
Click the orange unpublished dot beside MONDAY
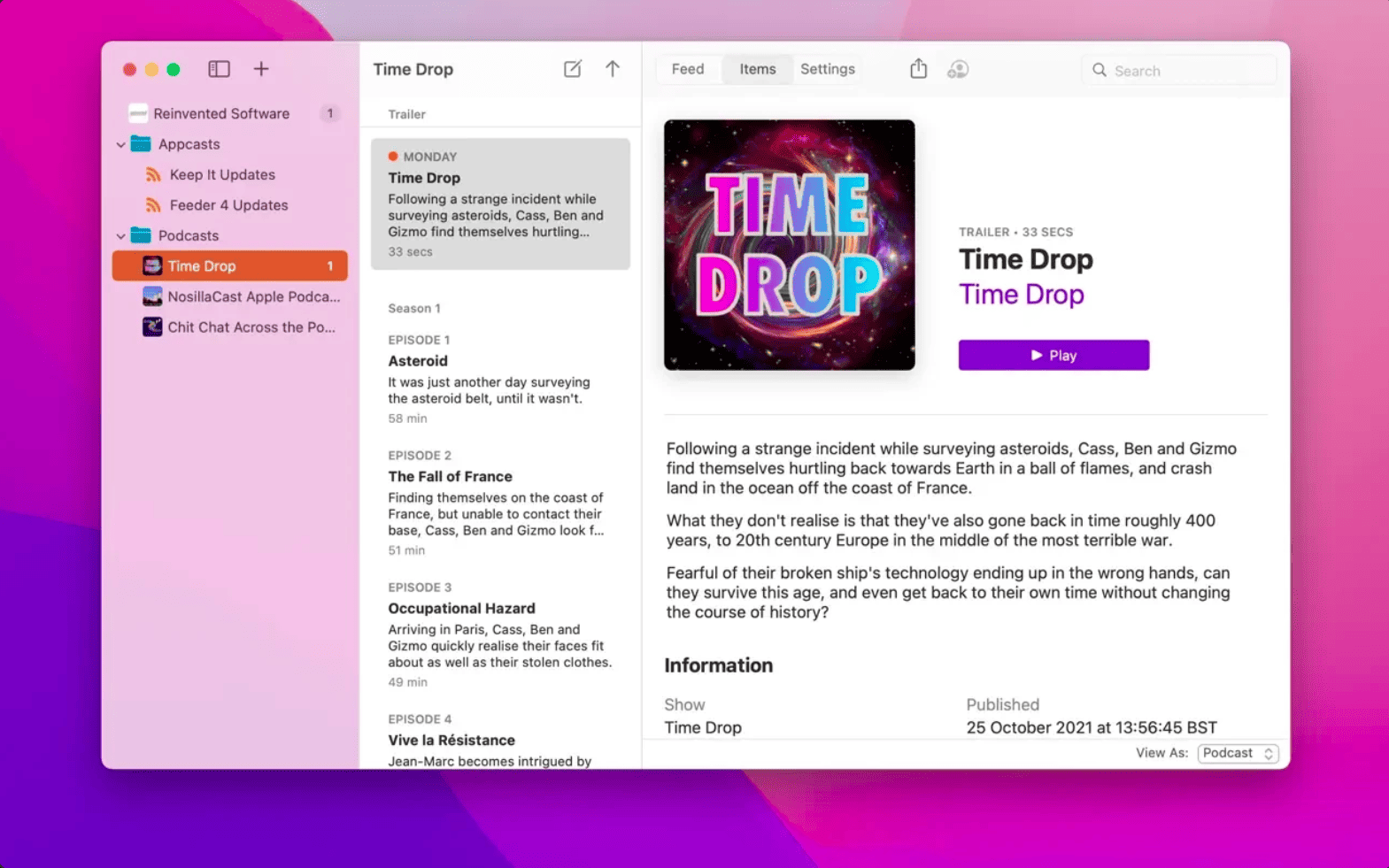pyautogui.click(x=393, y=157)
